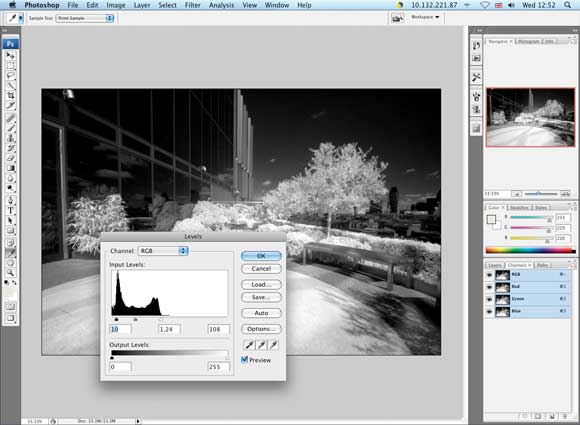Screen dimensions: 580x425
Task: Hide the Red channel visibility eye
Action: click(489, 287)
